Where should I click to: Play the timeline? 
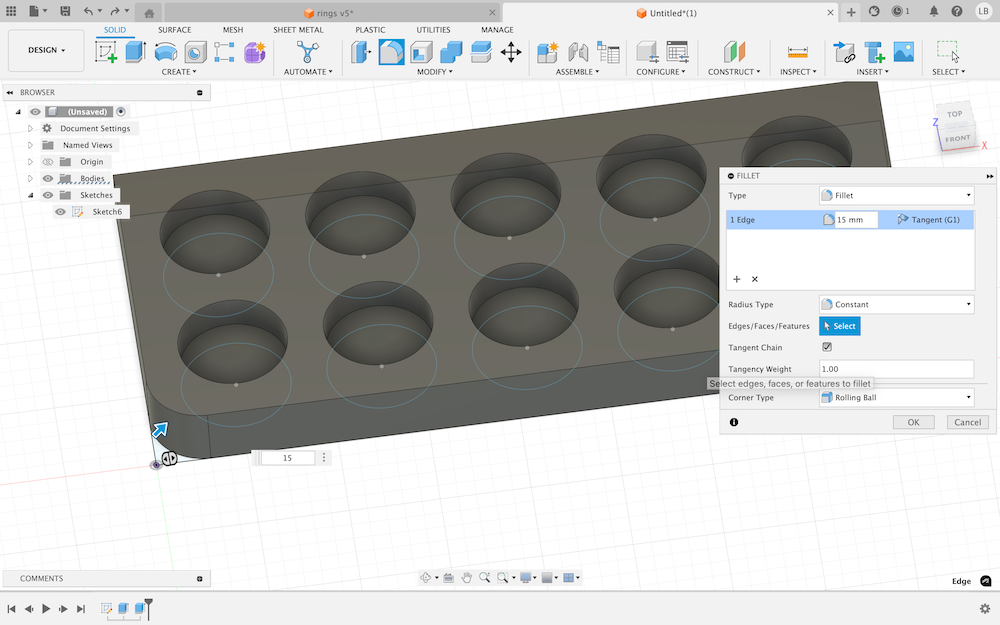point(46,609)
